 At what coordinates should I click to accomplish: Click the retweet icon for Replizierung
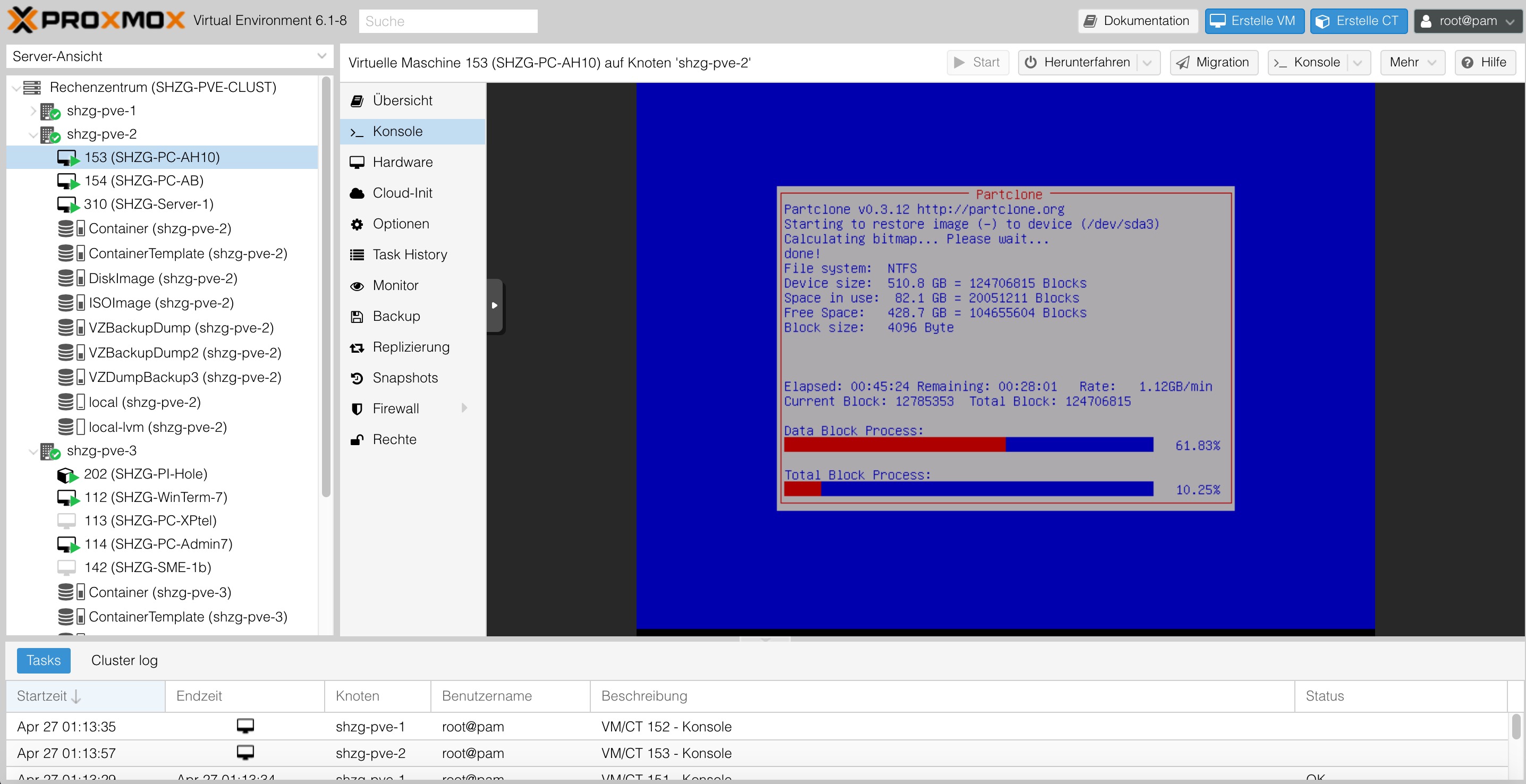tap(357, 347)
